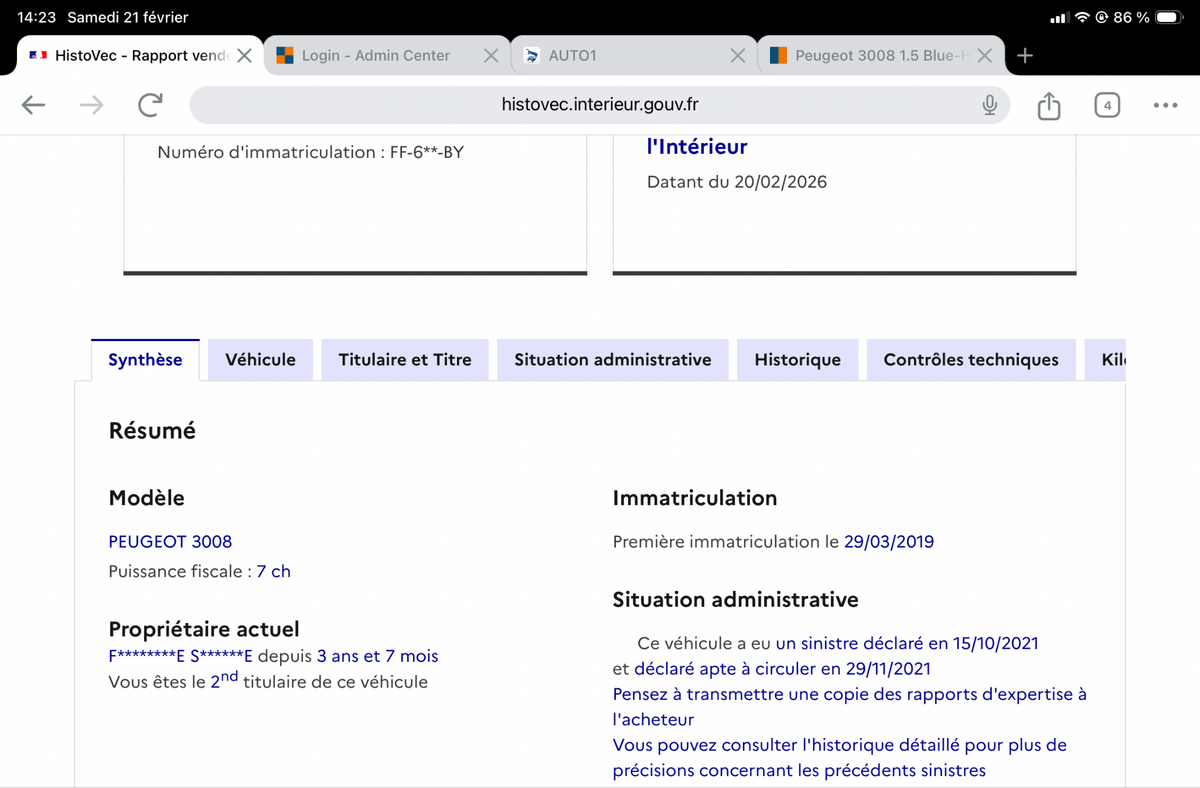Open the tab overview showing 4 tabs
The width and height of the screenshot is (1200, 788).
(1106, 105)
